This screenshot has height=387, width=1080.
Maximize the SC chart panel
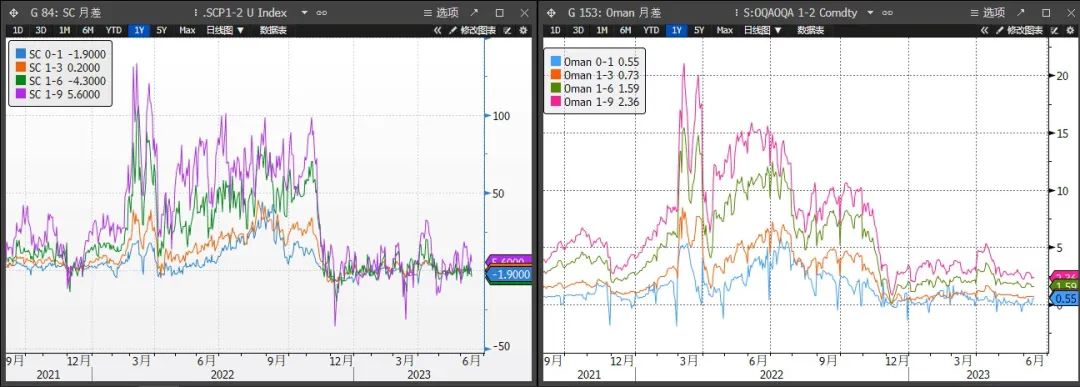point(499,12)
